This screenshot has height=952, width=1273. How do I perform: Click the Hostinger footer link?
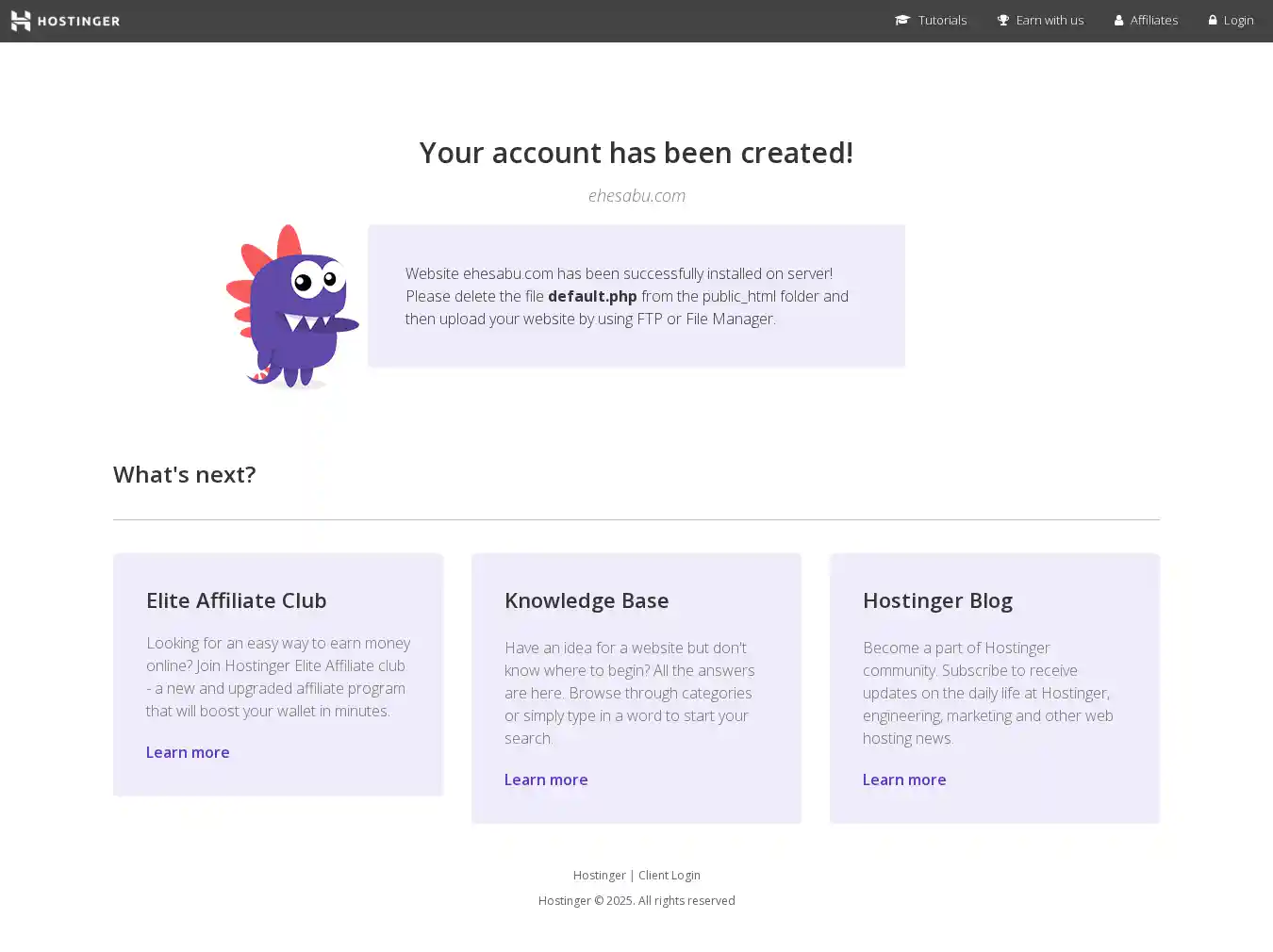(x=599, y=875)
